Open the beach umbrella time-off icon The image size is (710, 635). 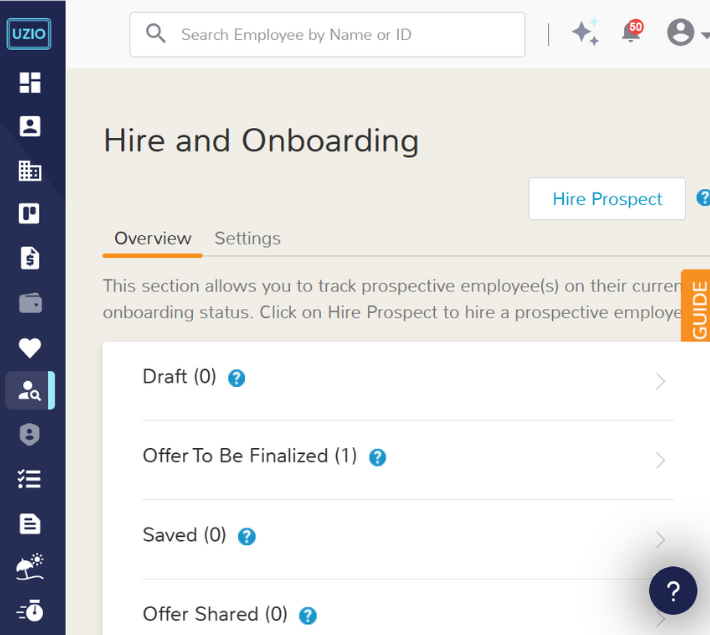(x=30, y=567)
